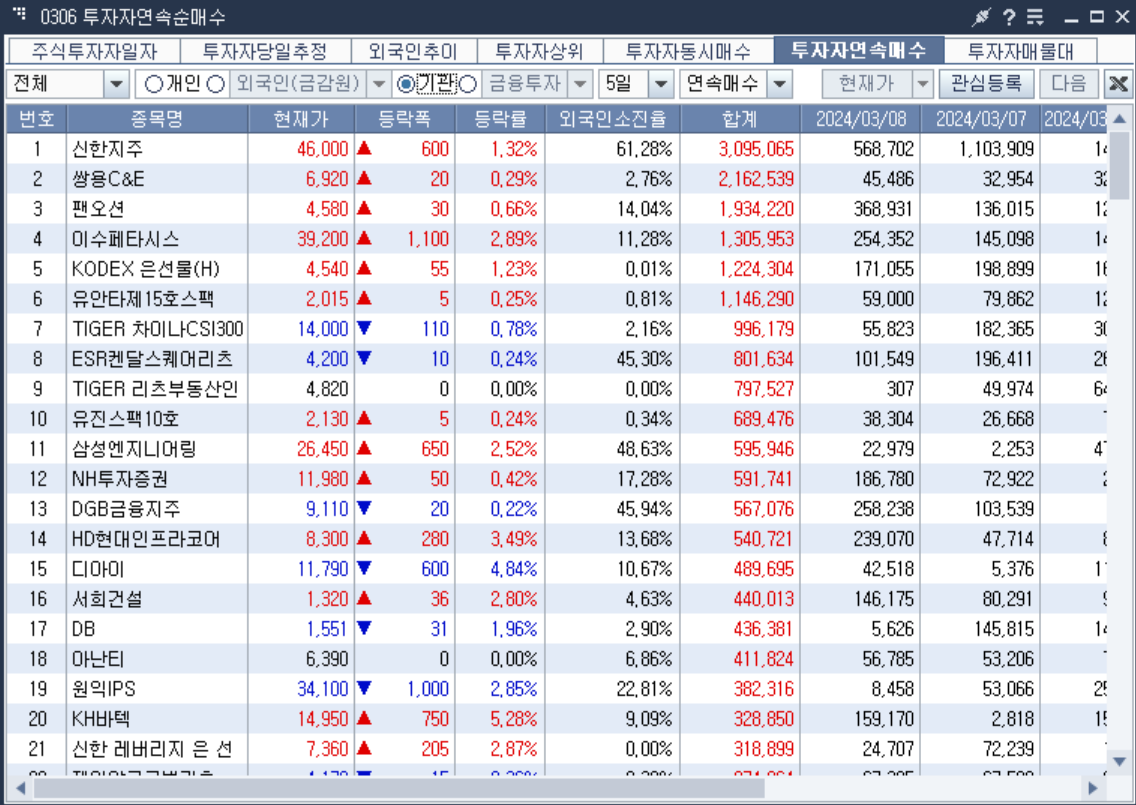Select the 신한지주 stock row
Screen dimensions: 1136x805
click(556, 149)
